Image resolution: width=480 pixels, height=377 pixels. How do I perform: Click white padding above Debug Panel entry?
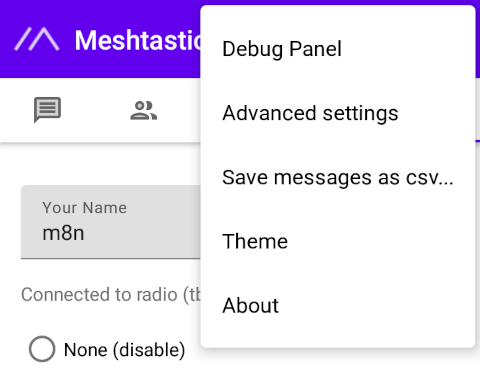(x=338, y=11)
